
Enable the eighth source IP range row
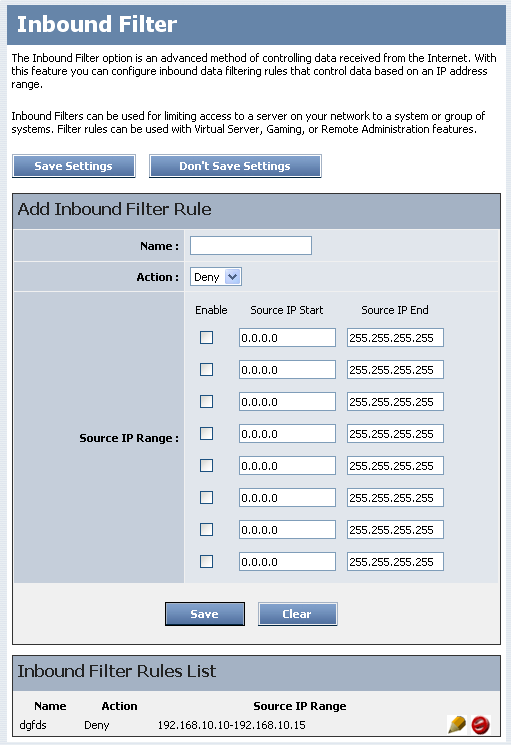pyautogui.click(x=206, y=561)
